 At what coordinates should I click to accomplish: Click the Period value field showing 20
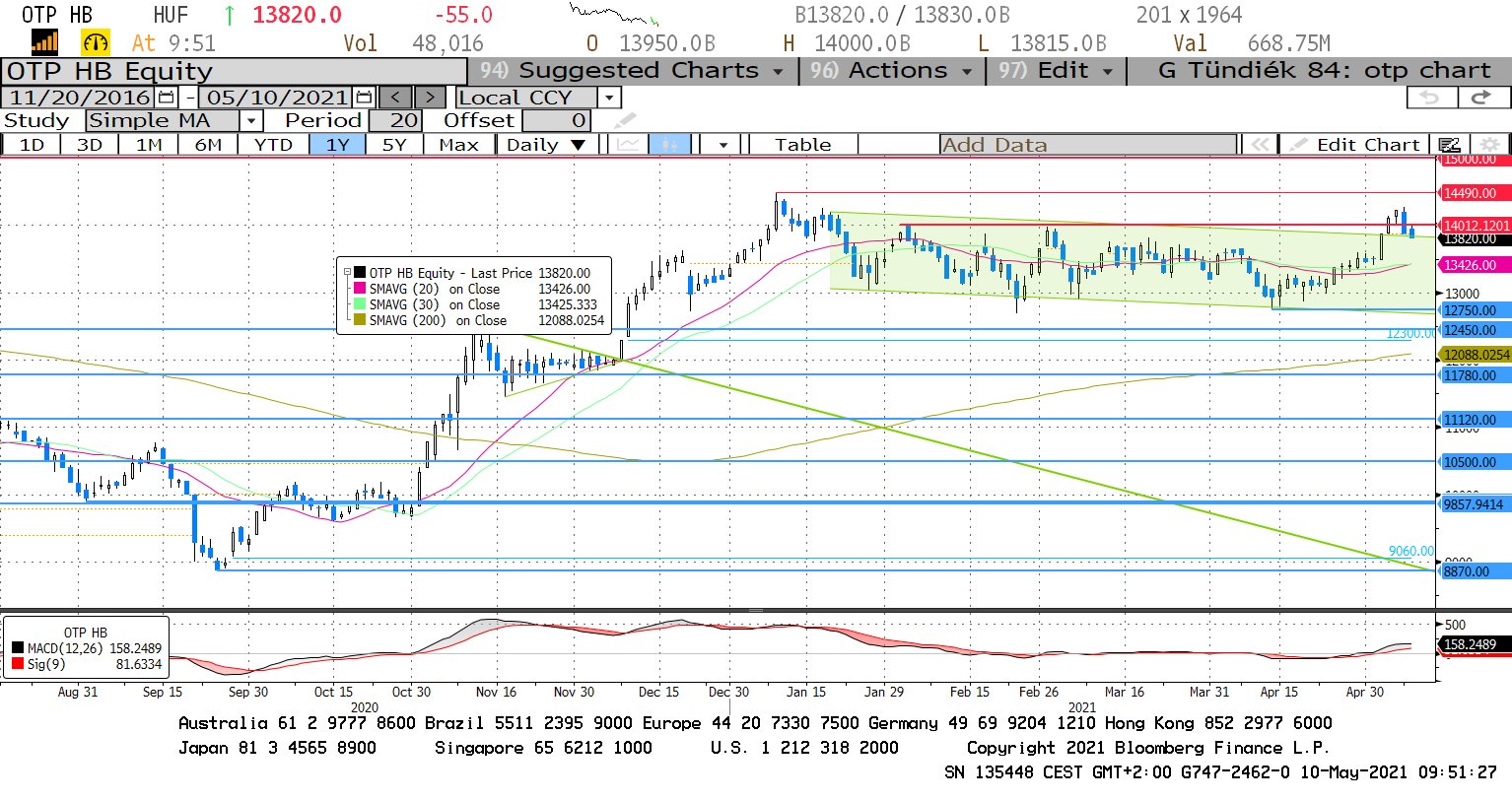pos(395,120)
